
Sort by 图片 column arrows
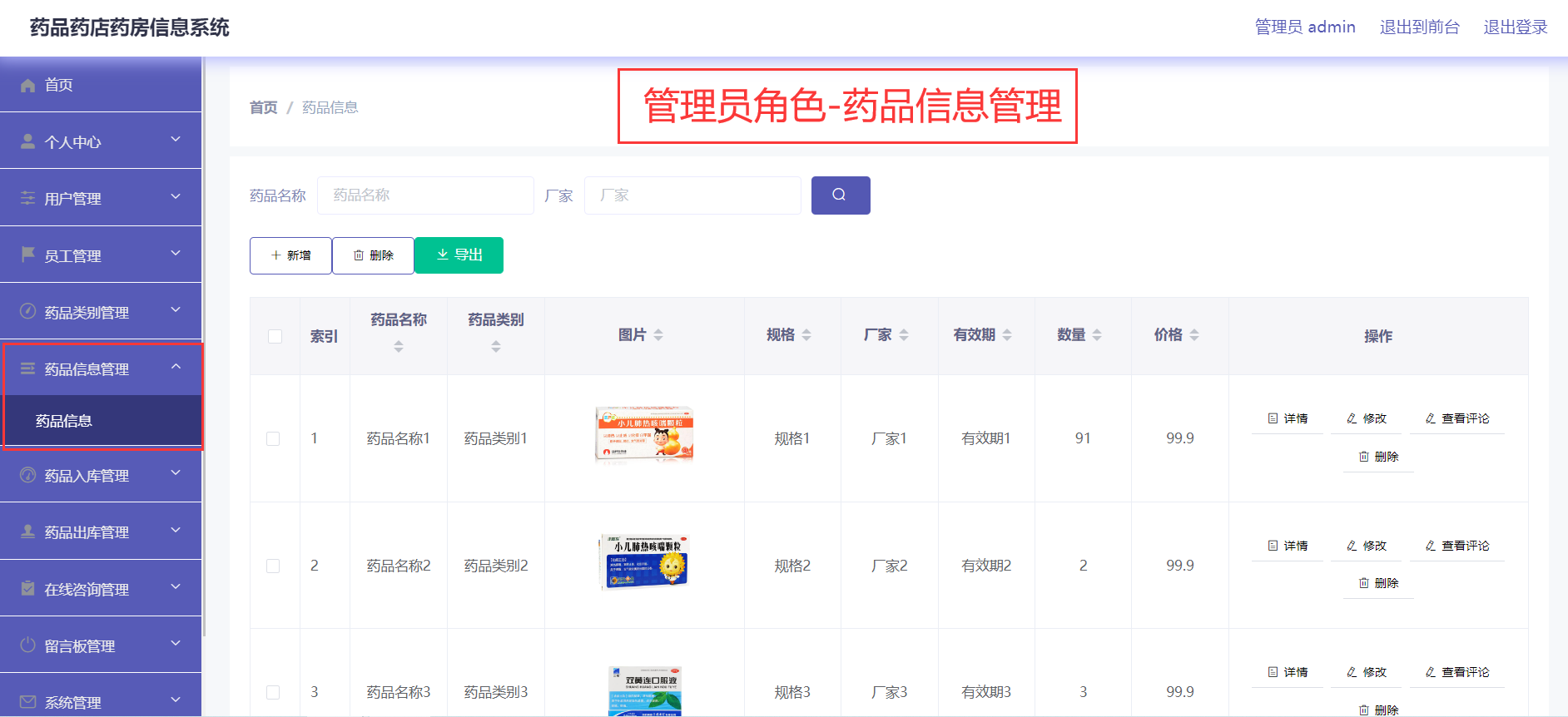pos(658,334)
